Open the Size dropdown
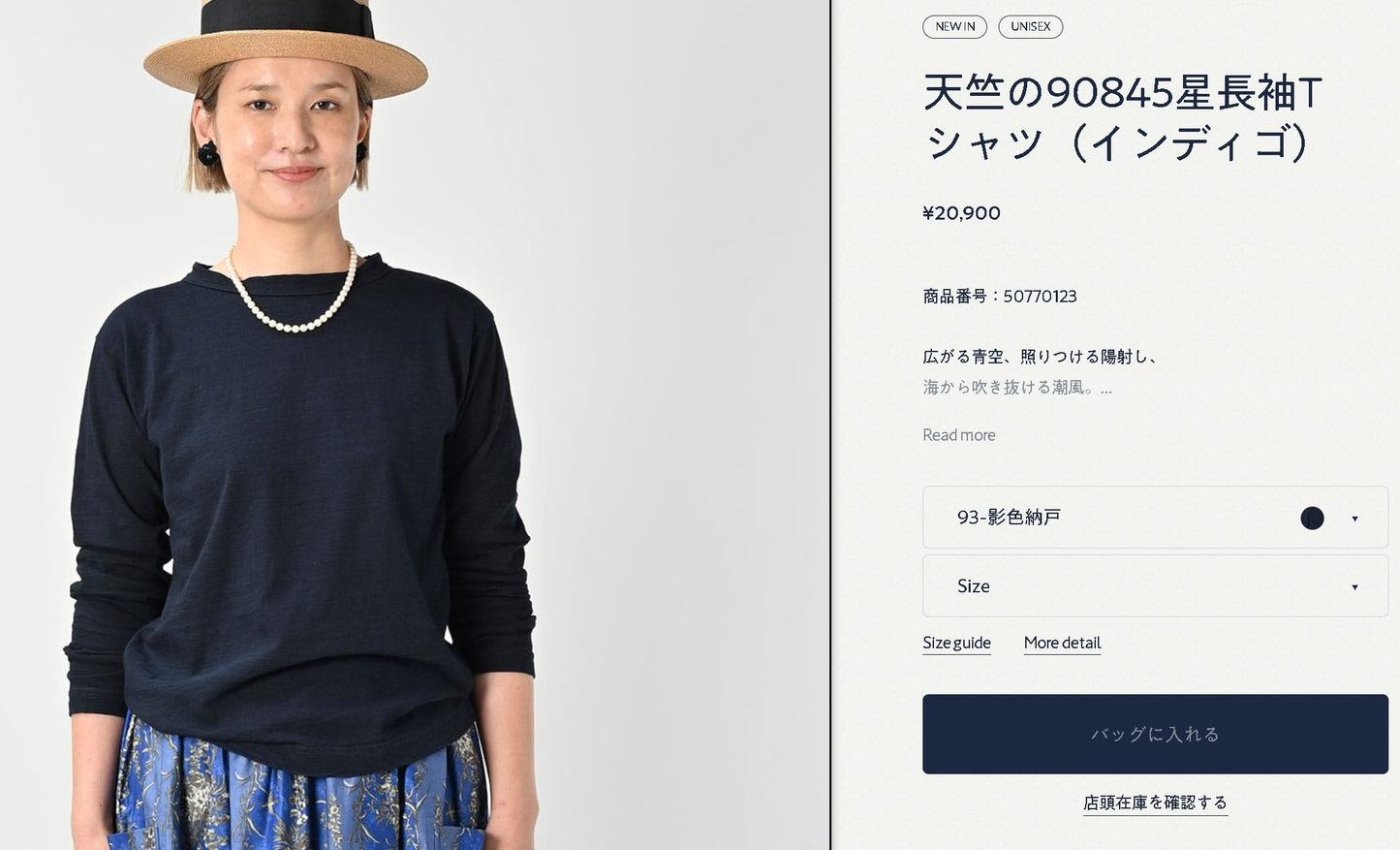Screen dimensions: 1400x850 pyautogui.click(x=1155, y=586)
